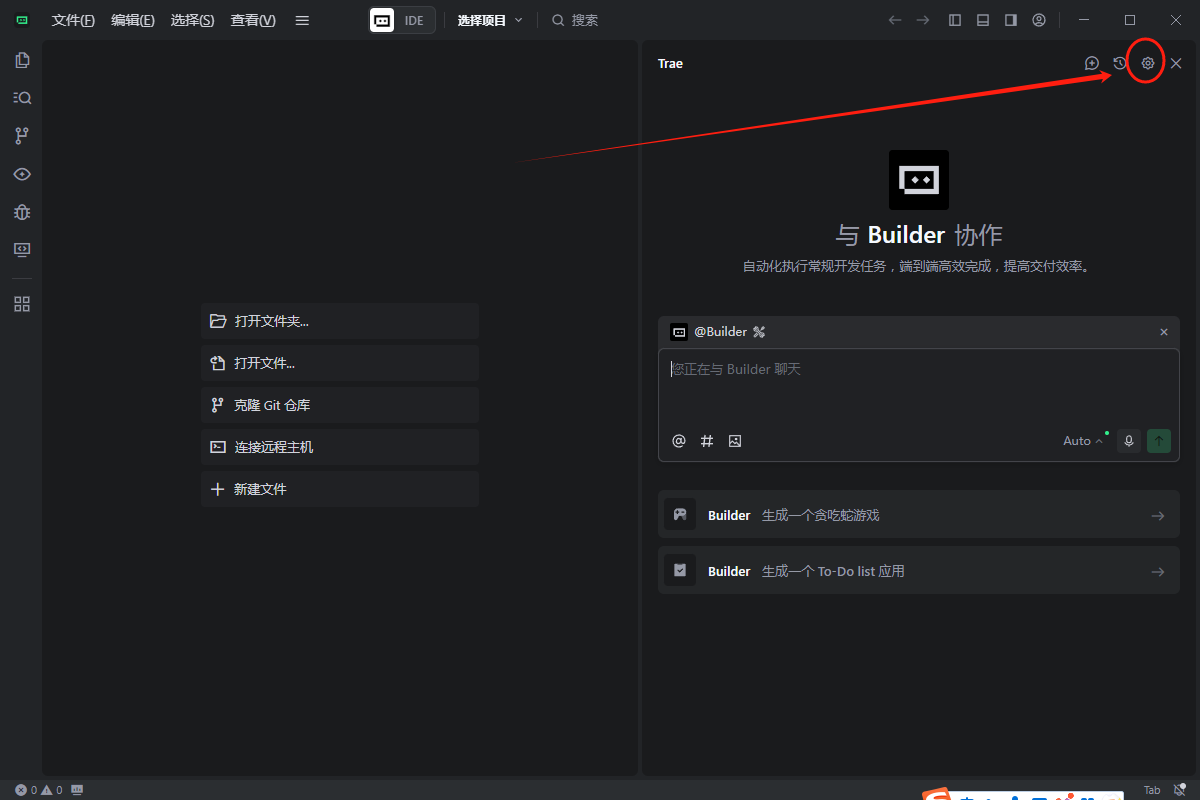This screenshot has width=1200, height=800.
Task: Switch to IDE mode toggle
Action: tap(415, 20)
